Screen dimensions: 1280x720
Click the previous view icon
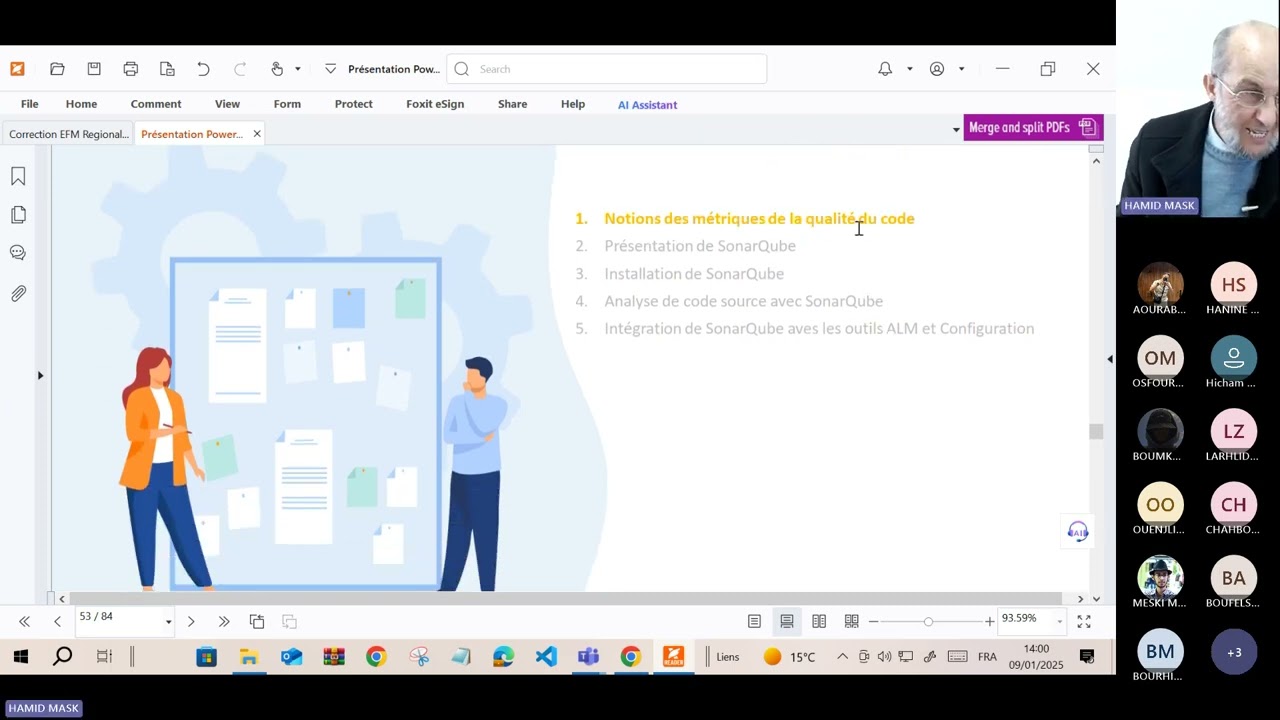pyautogui.click(x=257, y=622)
